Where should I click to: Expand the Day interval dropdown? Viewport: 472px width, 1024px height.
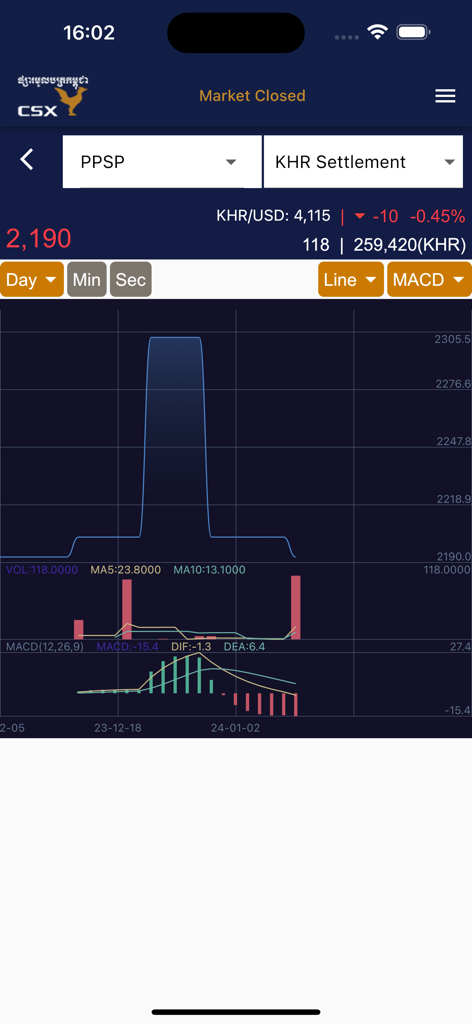pos(32,280)
